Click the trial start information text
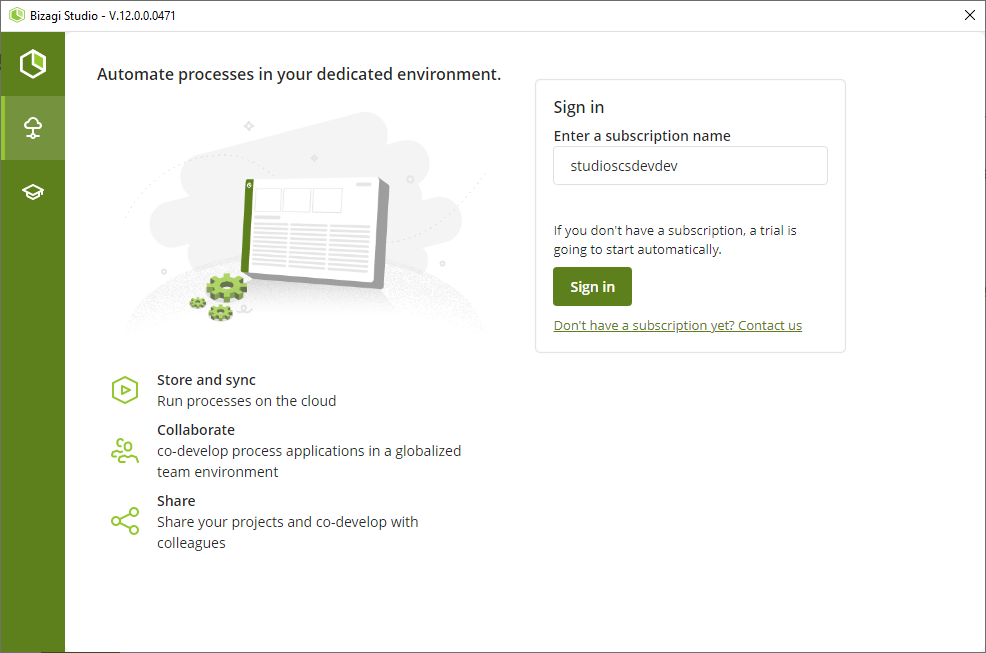Image resolution: width=986 pixels, height=653 pixels. point(675,240)
